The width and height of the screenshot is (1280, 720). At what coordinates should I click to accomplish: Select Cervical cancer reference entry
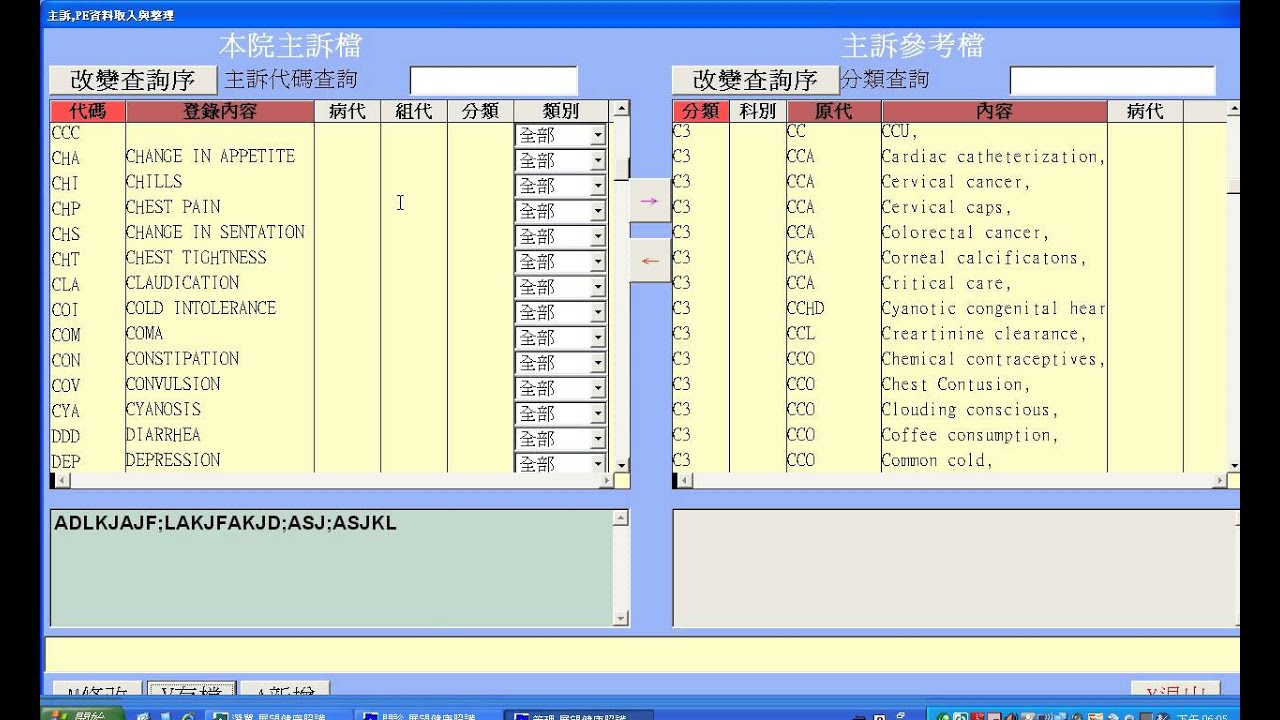[x=955, y=182]
